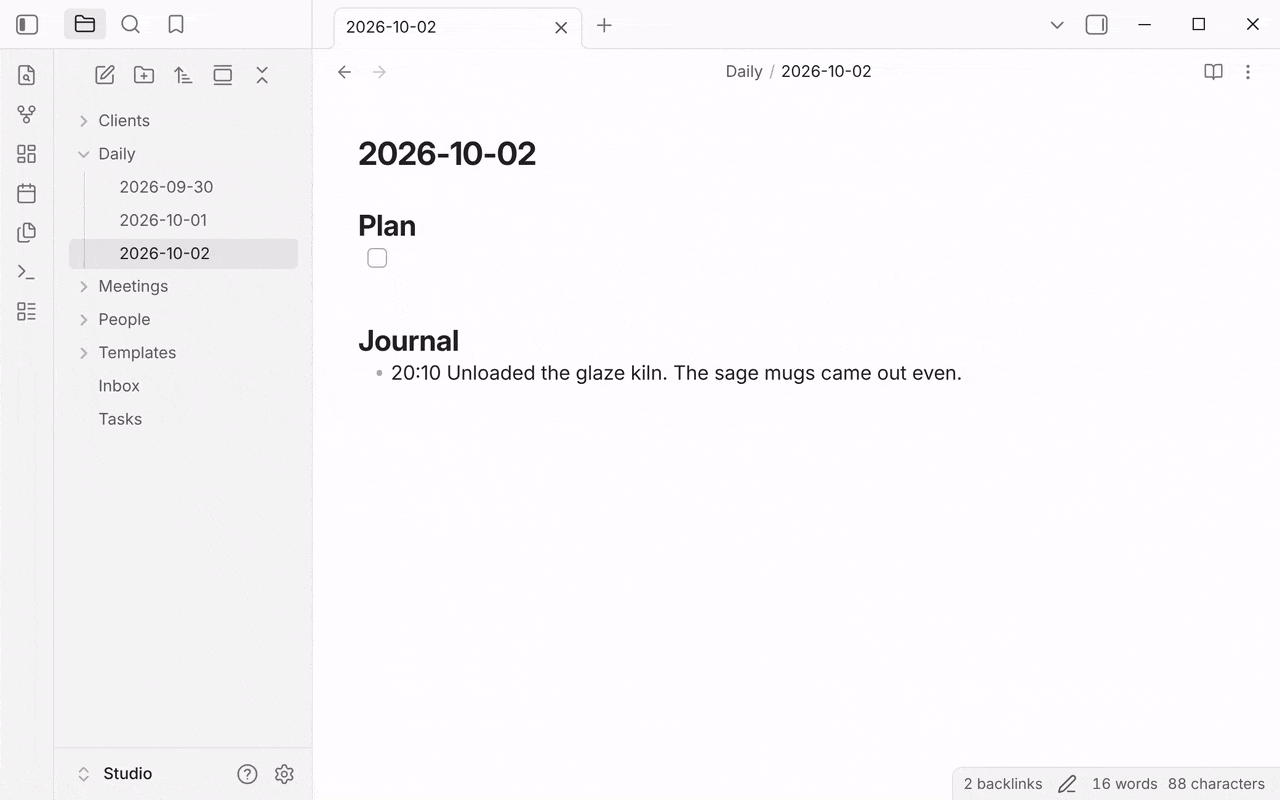Open the 2026-10-01 daily note
The image size is (1280, 800).
click(183, 220)
